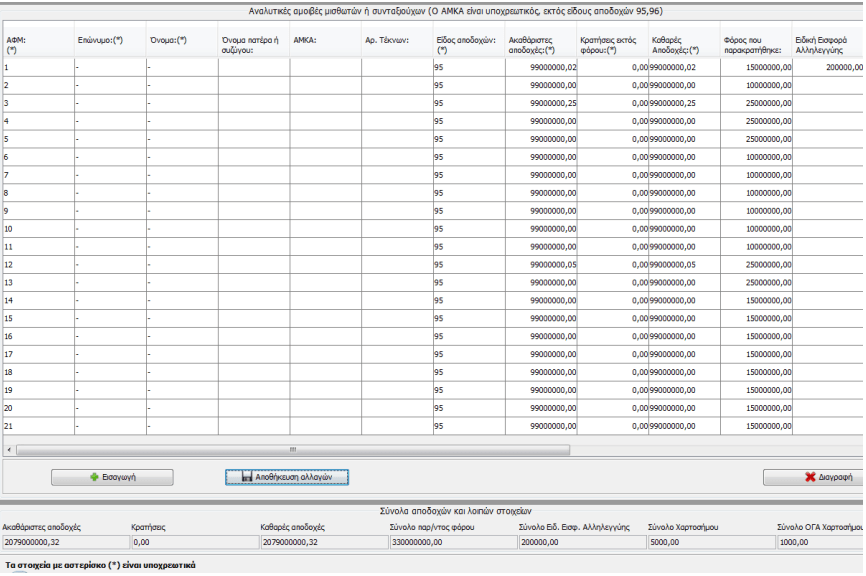Click the ΑΜΚΑ cell in row 17
This screenshot has width=866, height=576.
326,355
